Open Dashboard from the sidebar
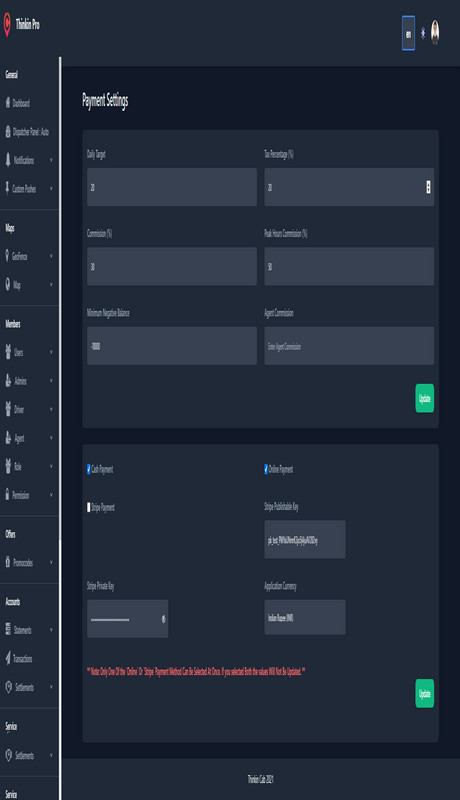460x800 pixels. click(x=17, y=103)
